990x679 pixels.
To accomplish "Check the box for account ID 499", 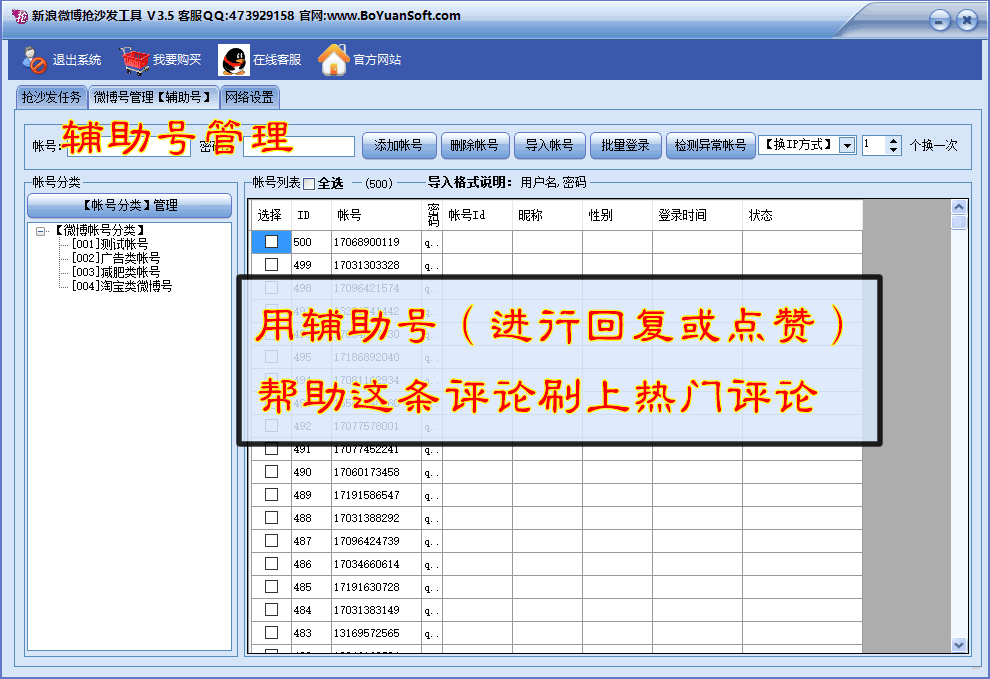I will 271,265.
